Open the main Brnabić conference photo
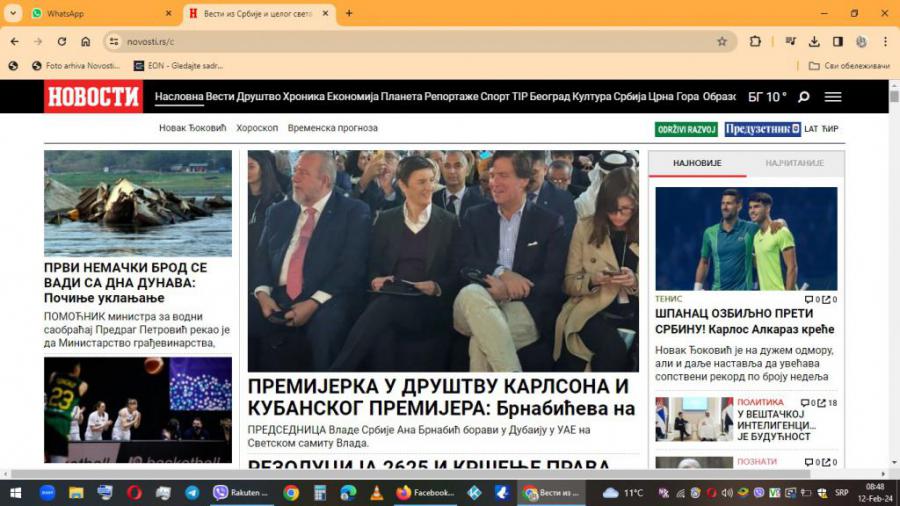Image resolution: width=900 pixels, height=506 pixels. coord(443,260)
